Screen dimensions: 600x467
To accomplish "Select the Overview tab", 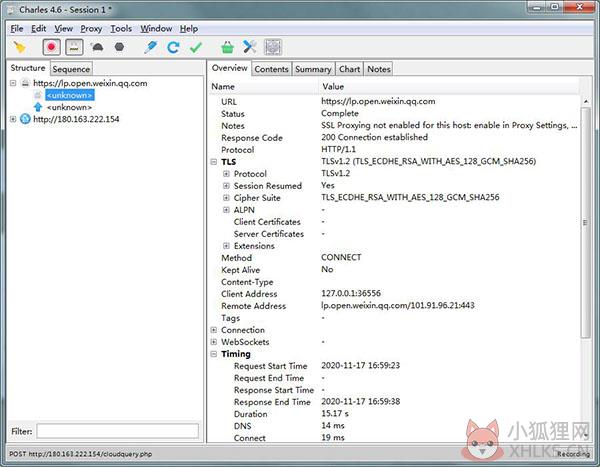I will pos(230,68).
